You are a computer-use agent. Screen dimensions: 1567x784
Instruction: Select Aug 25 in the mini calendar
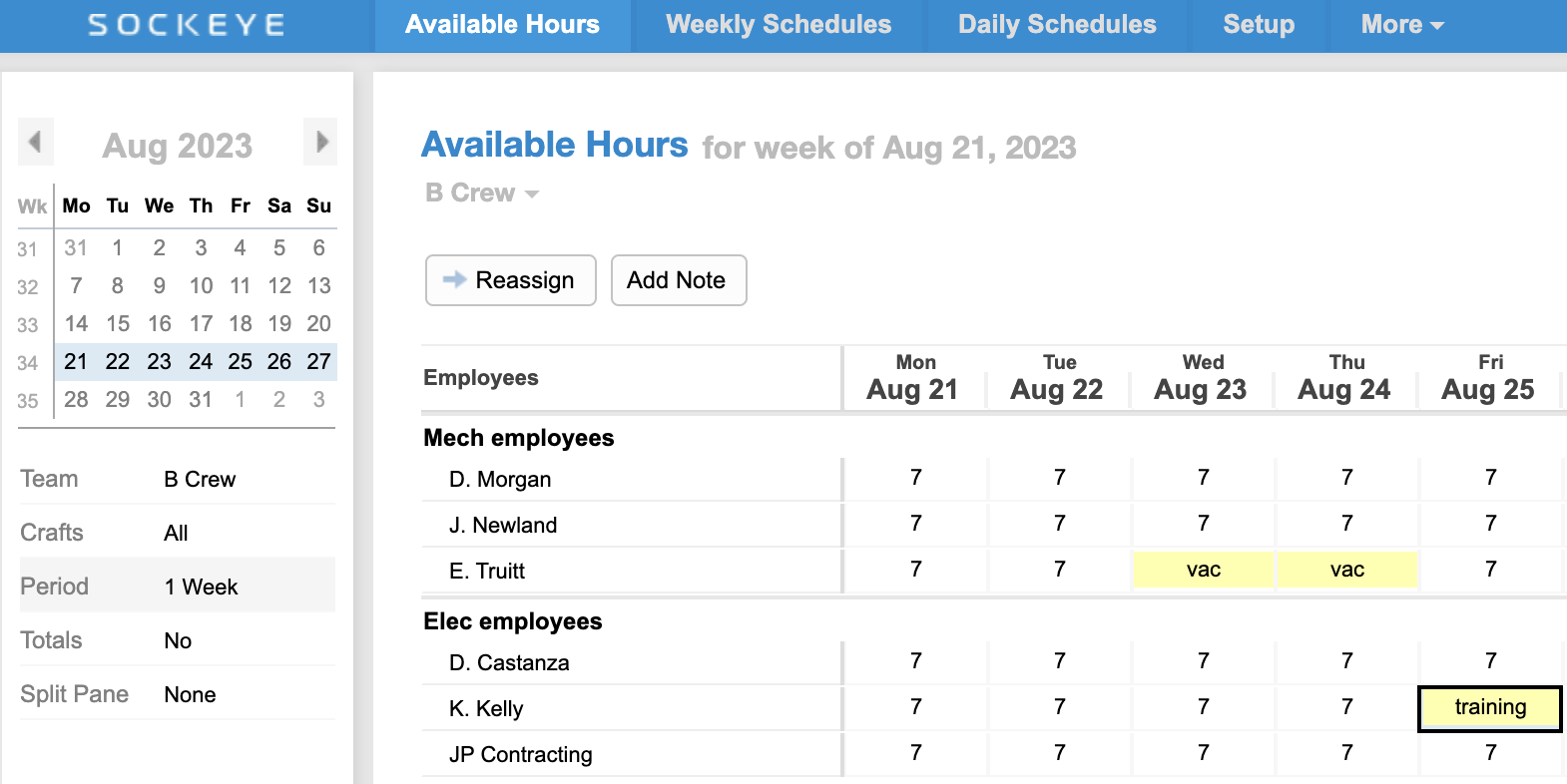point(240,362)
